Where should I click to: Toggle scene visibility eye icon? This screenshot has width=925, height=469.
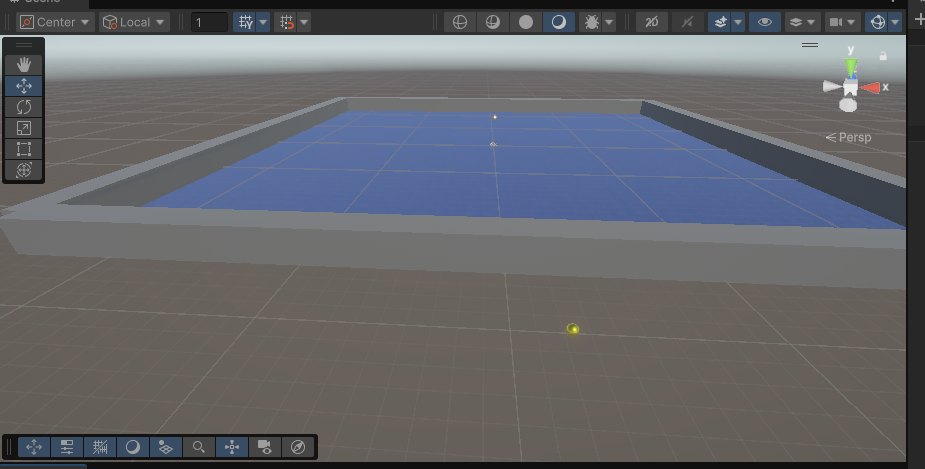(765, 22)
